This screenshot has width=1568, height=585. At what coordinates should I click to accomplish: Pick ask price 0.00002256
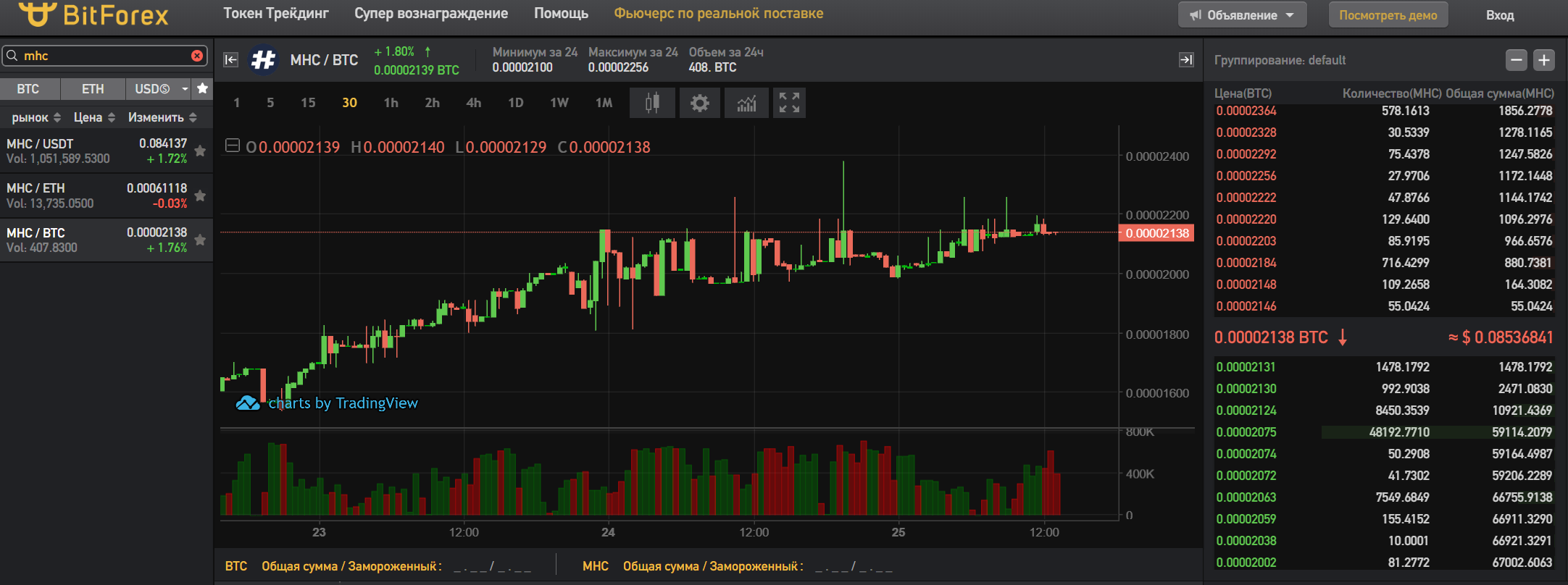pos(1246,176)
